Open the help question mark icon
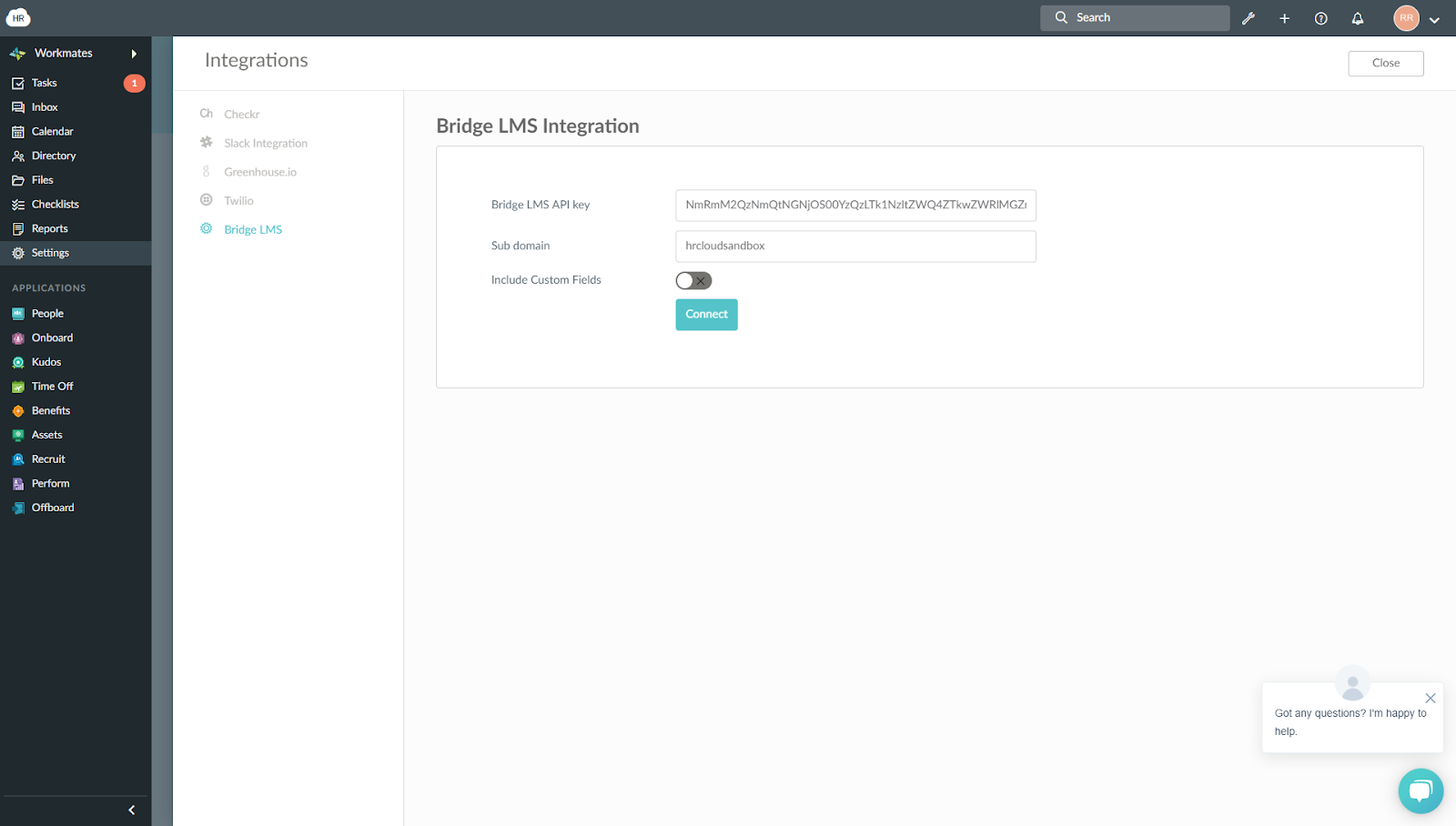 click(x=1321, y=18)
